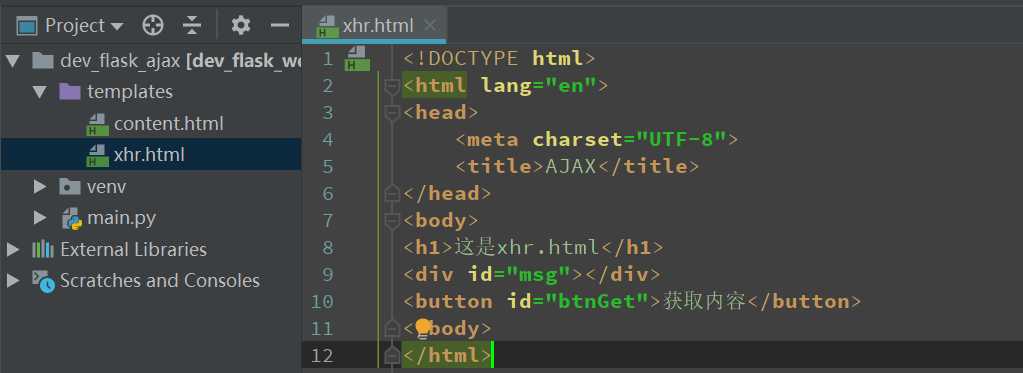Collapse all using the toolbar icon

pos(192,25)
